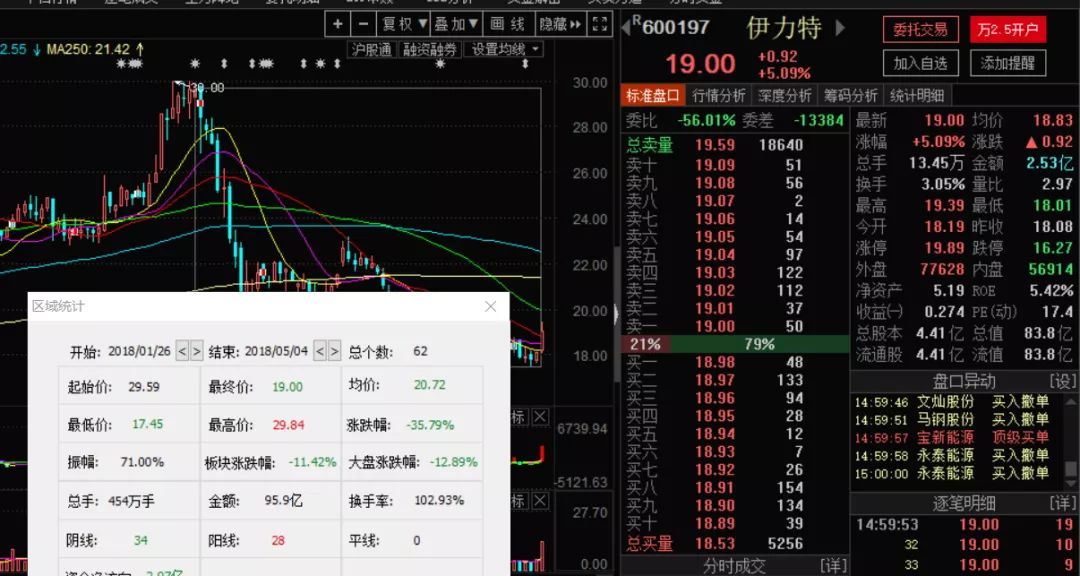Click the 最低价 17.45 value

coord(147,424)
